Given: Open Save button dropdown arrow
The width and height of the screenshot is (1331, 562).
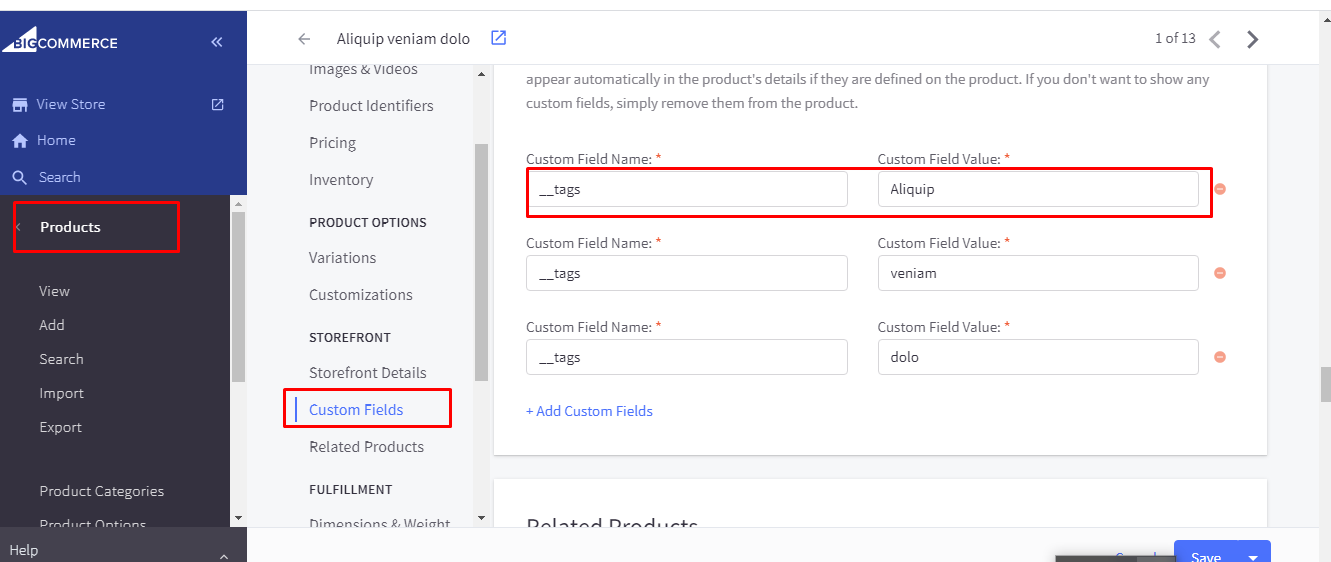Looking at the screenshot, I should coord(1253,556).
